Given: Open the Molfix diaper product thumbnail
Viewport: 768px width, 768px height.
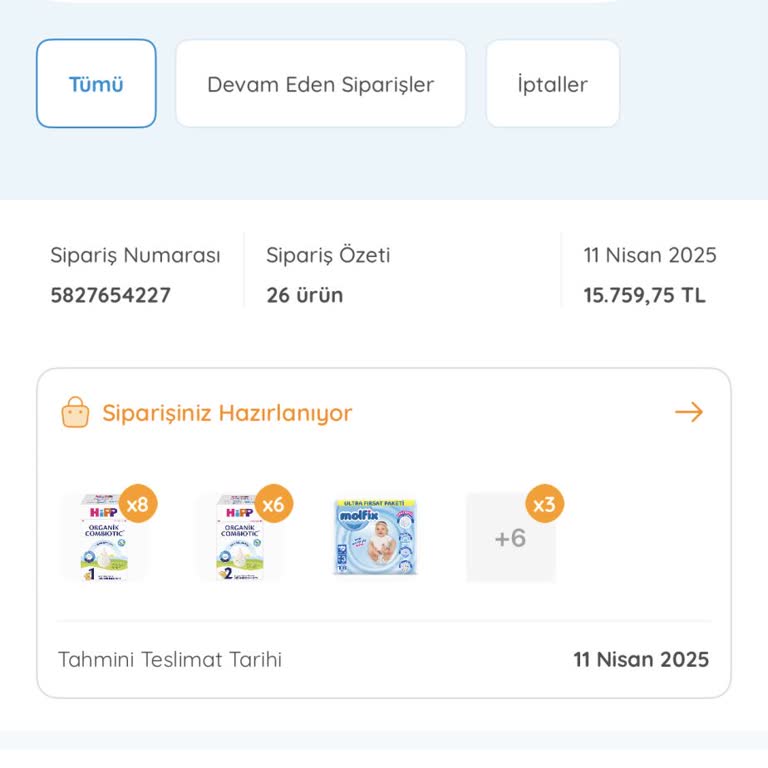Looking at the screenshot, I should tap(375, 538).
